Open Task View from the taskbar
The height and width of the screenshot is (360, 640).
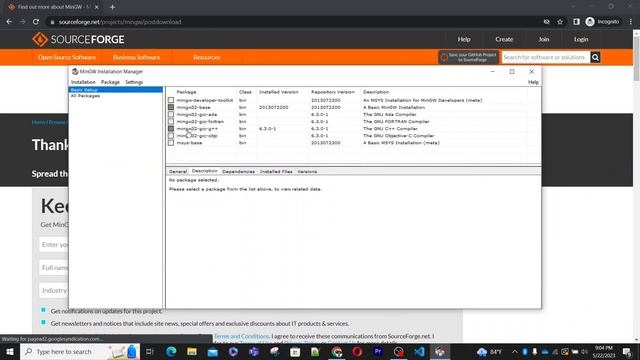coord(150,351)
